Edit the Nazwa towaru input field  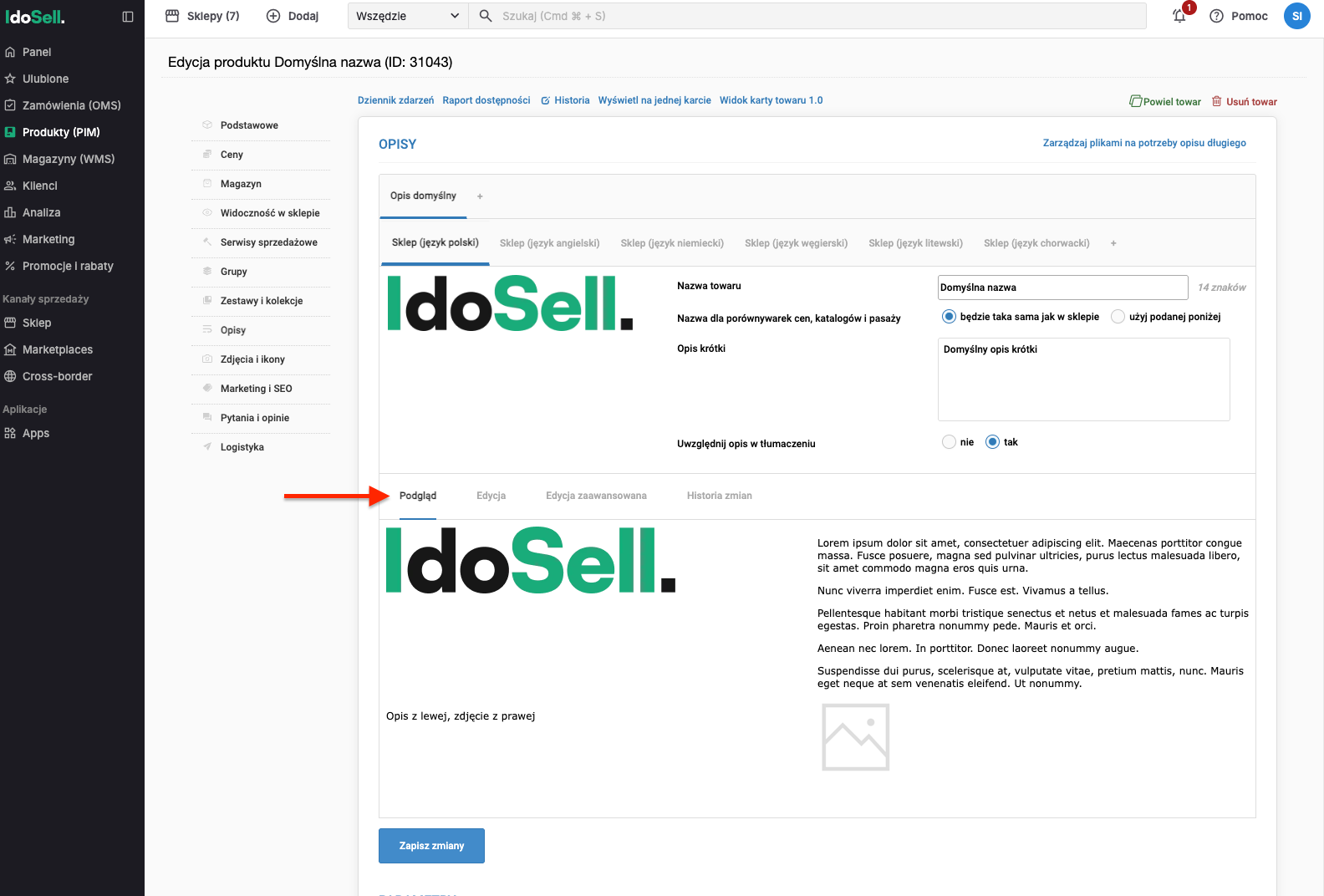[1062, 288]
